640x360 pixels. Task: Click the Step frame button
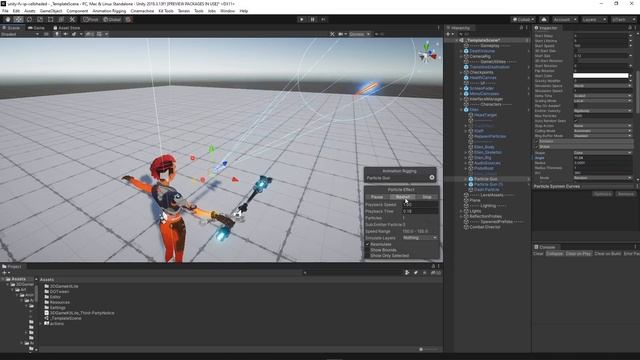pos(323,19)
